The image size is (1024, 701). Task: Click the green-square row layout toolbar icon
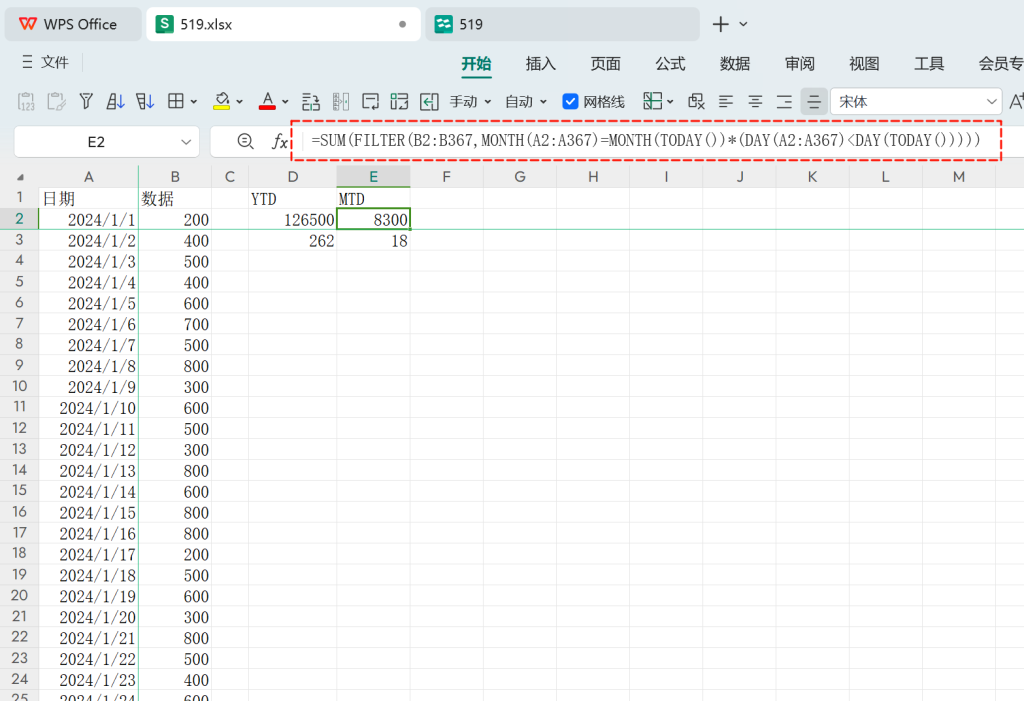pyautogui.click(x=399, y=101)
